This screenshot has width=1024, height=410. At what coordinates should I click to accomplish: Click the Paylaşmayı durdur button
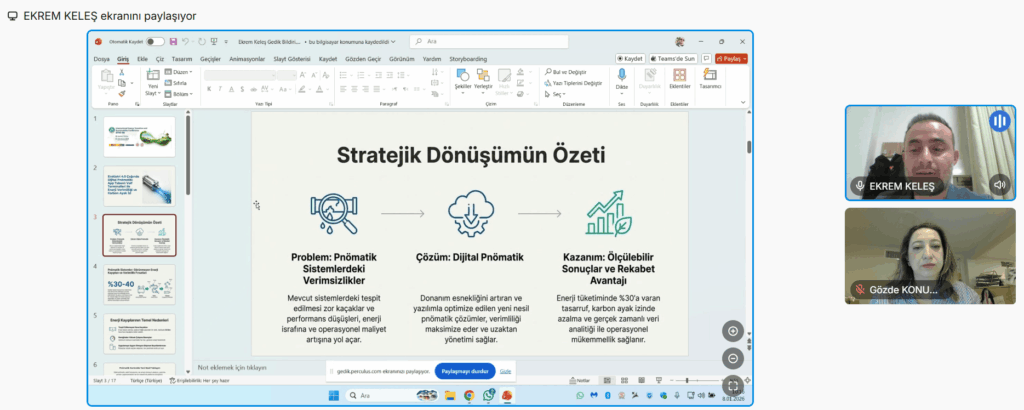pyautogui.click(x=465, y=370)
